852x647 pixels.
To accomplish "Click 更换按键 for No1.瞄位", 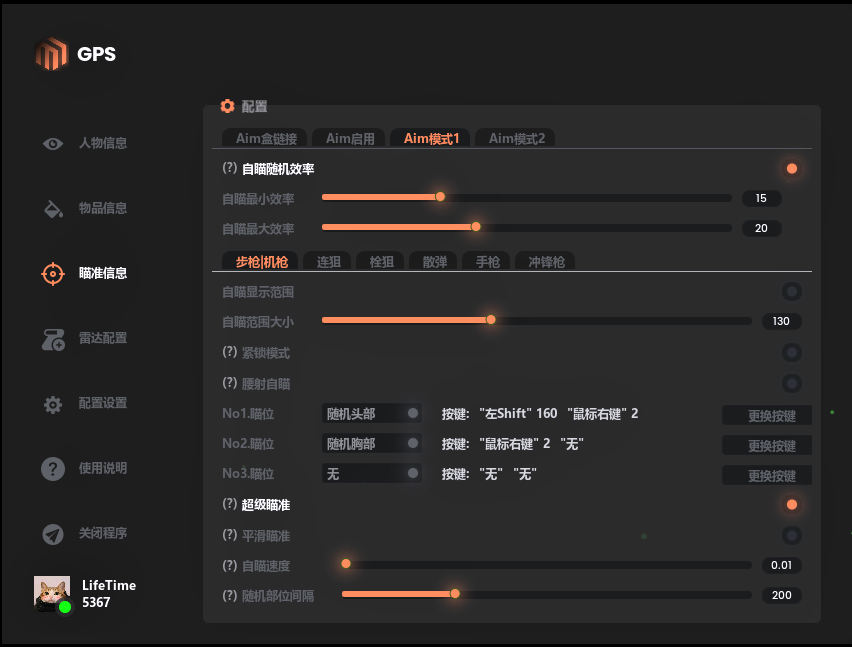I will [767, 416].
